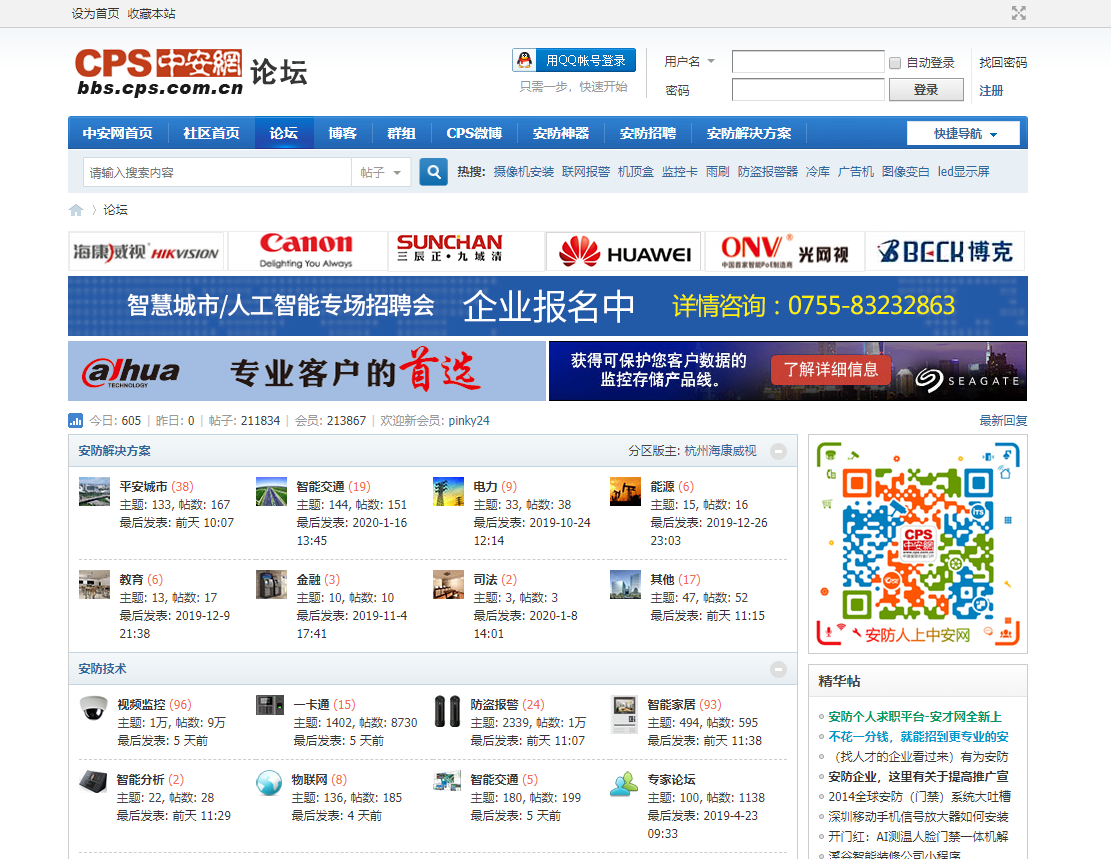Image resolution: width=1111 pixels, height=859 pixels.
Task: Click the 防盗报警 forum icon
Action: coord(447,710)
